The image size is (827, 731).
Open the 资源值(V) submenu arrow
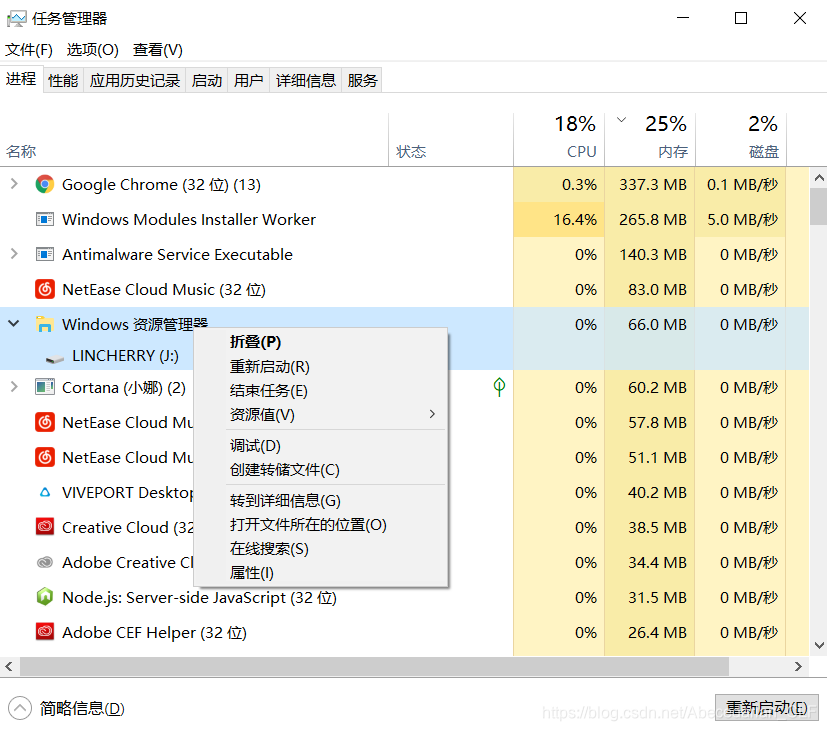click(432, 414)
